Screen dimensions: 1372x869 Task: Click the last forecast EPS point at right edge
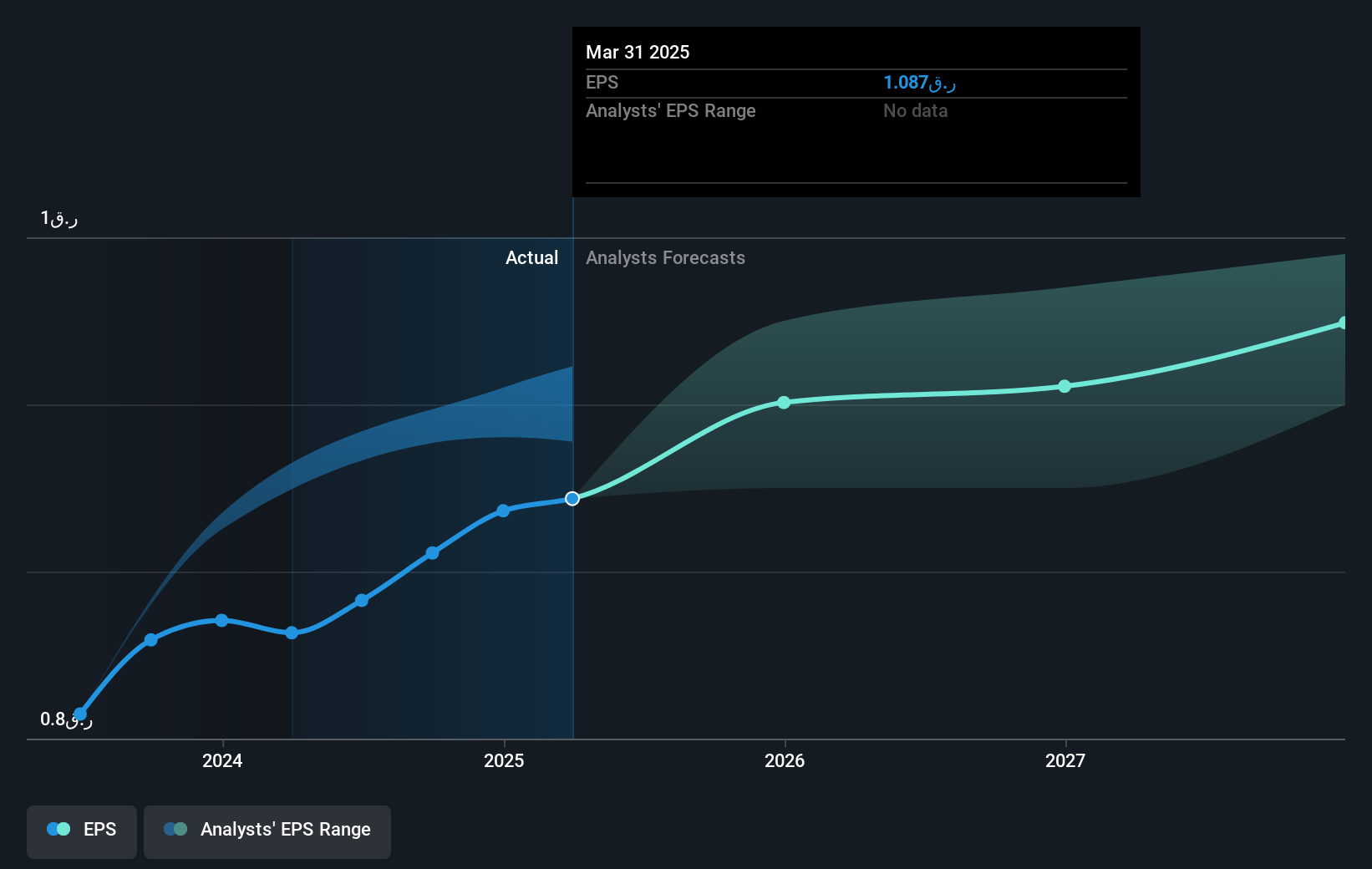[x=1344, y=323]
